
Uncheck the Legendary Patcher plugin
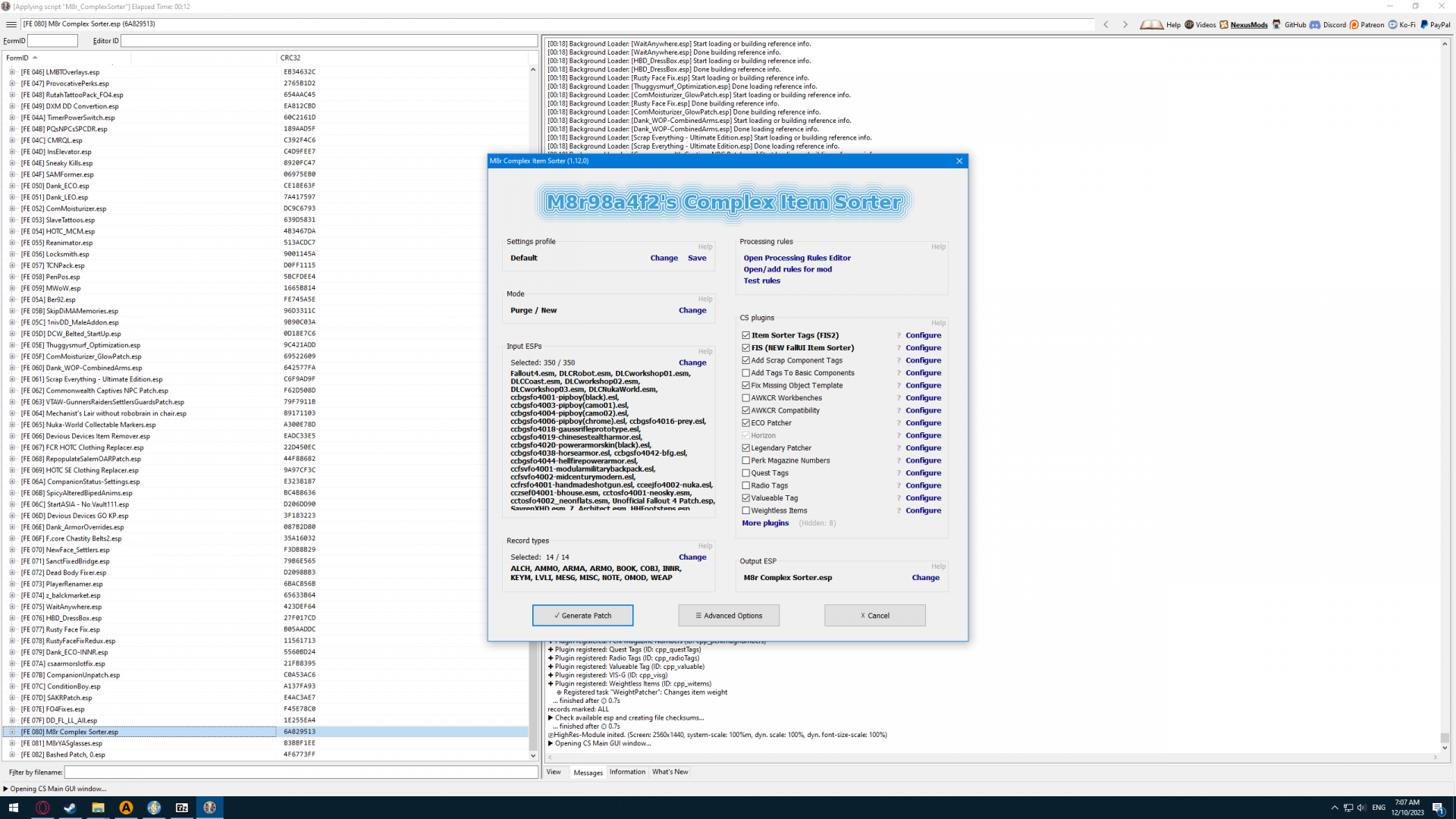click(x=746, y=448)
